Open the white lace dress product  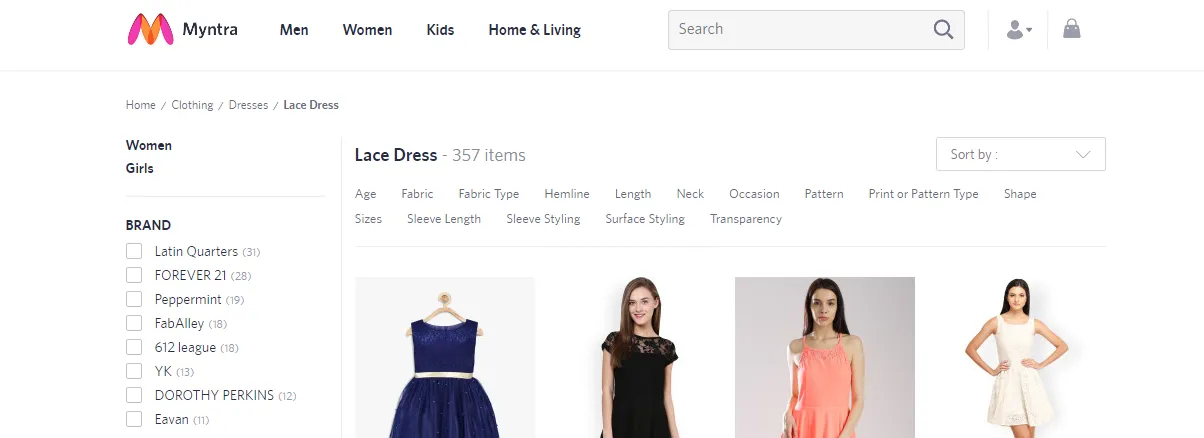1015,357
